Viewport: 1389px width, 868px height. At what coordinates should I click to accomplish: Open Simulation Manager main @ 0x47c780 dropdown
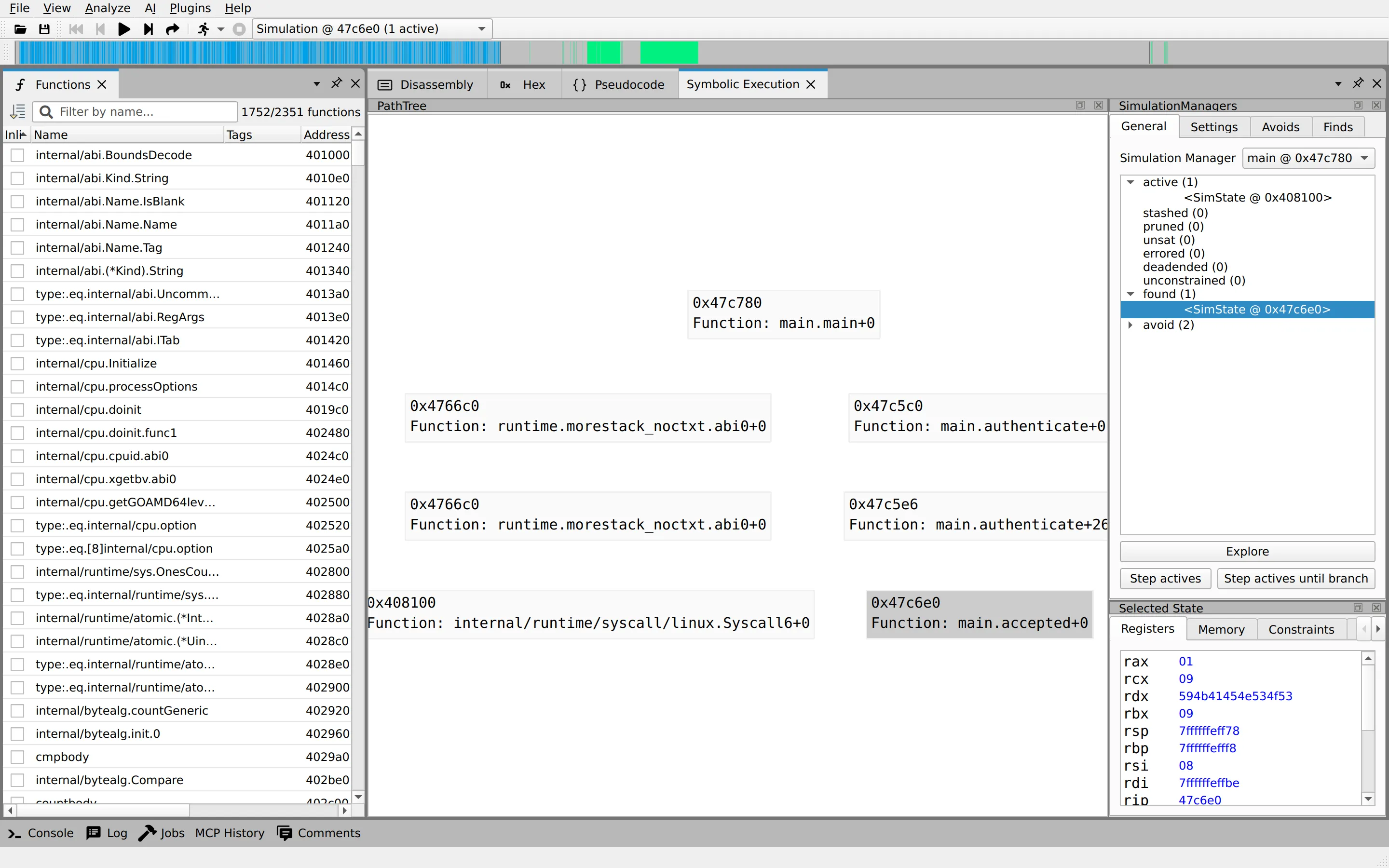click(1308, 158)
